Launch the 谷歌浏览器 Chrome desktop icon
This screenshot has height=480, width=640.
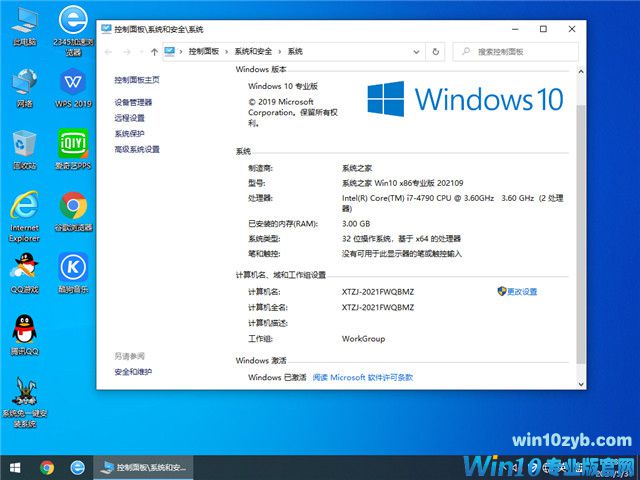pos(73,211)
